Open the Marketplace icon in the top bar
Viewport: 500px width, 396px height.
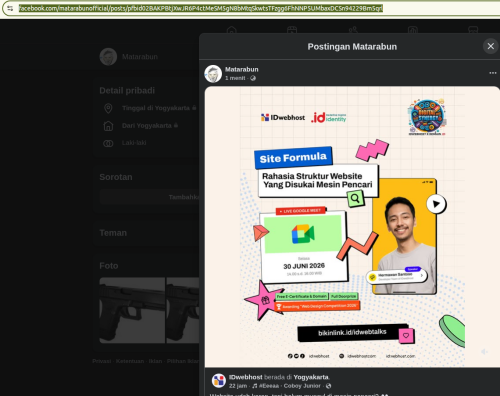(x=473, y=30)
